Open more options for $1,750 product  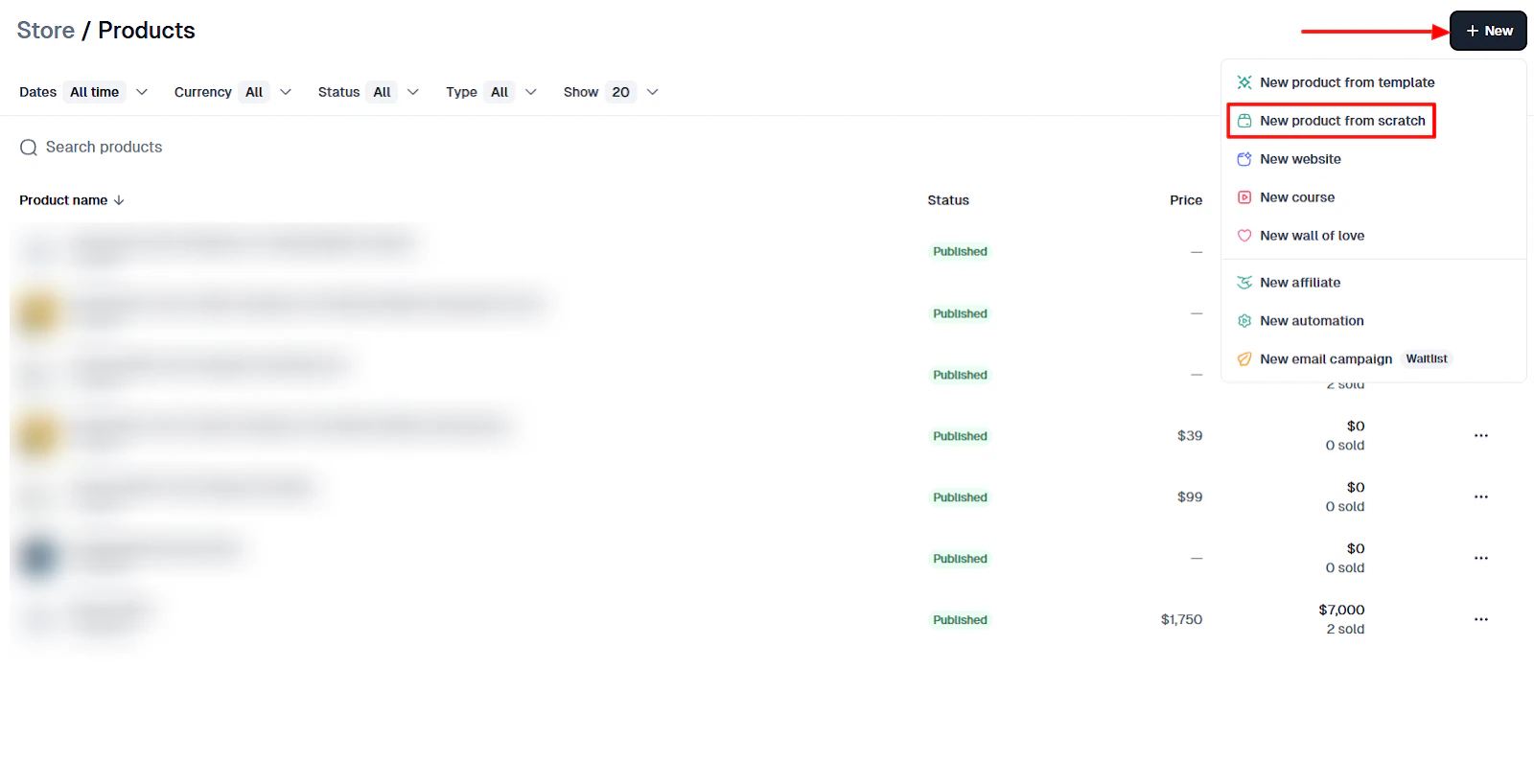[1481, 620]
